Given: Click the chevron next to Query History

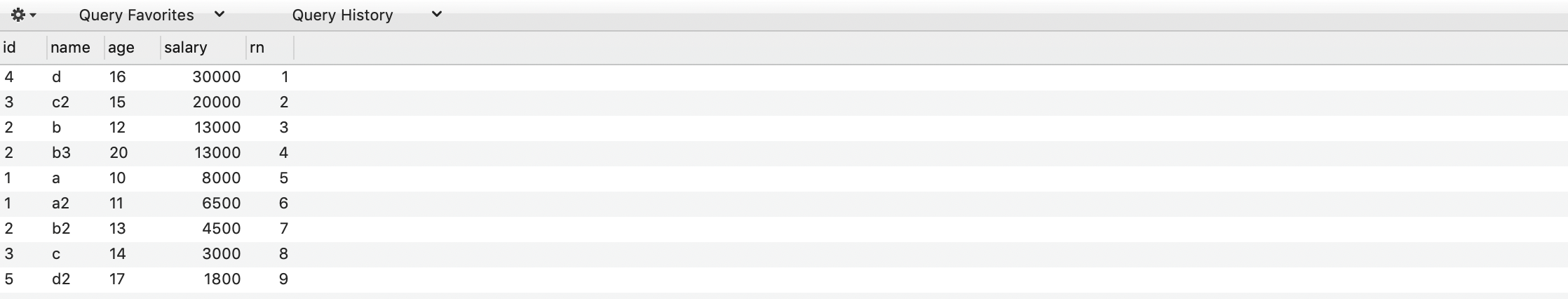Looking at the screenshot, I should coord(436,14).
